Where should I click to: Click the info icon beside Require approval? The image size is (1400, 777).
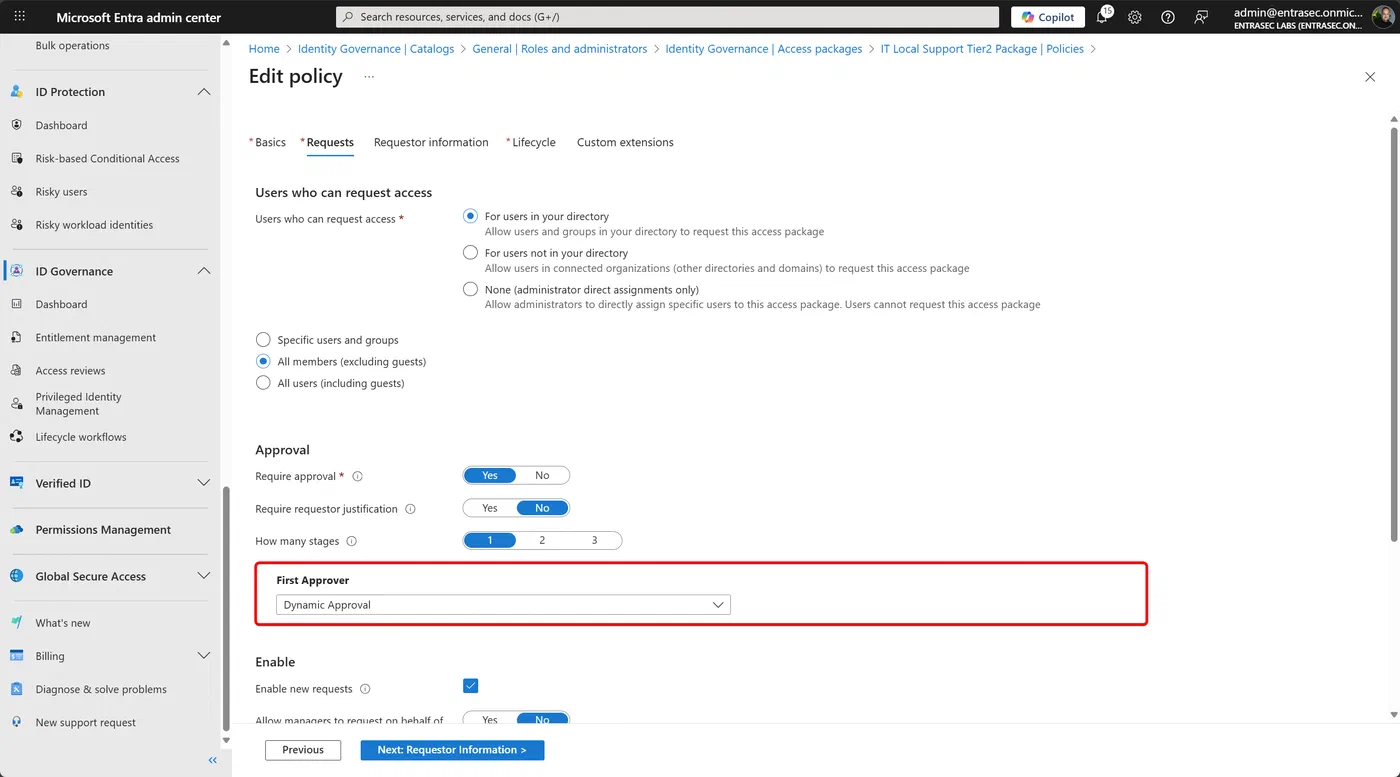pyautogui.click(x=357, y=476)
